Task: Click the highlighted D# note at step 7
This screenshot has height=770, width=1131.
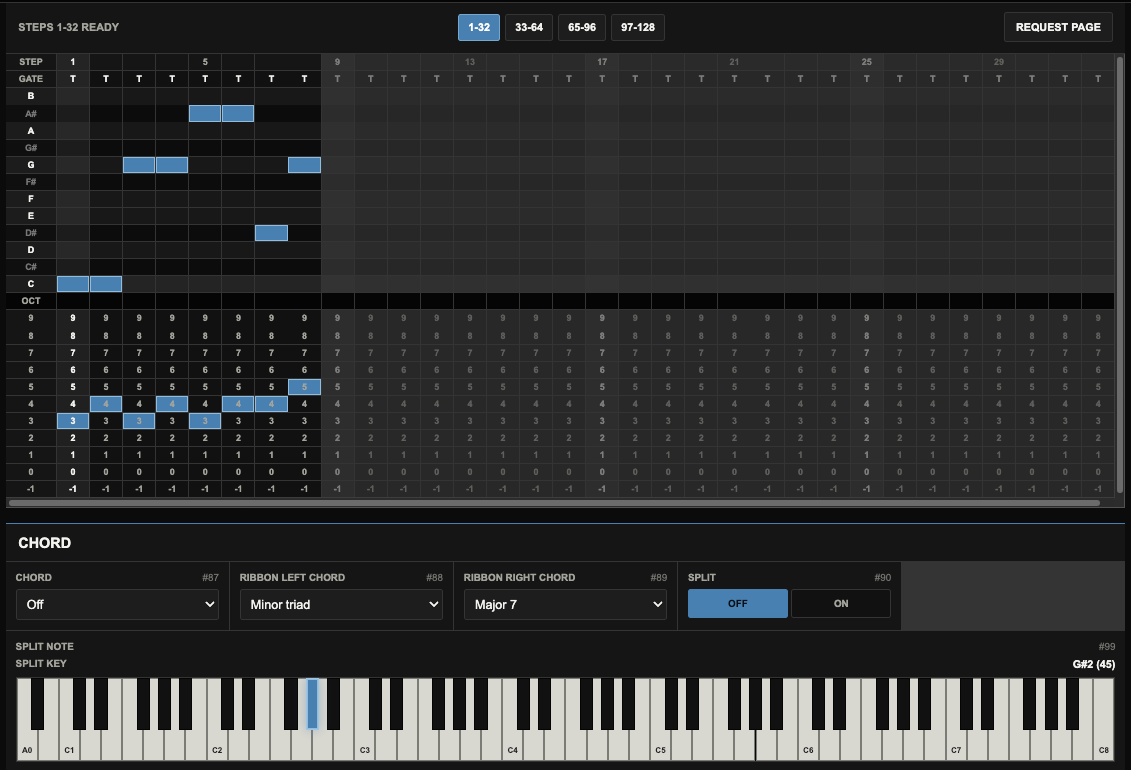Action: [271, 233]
